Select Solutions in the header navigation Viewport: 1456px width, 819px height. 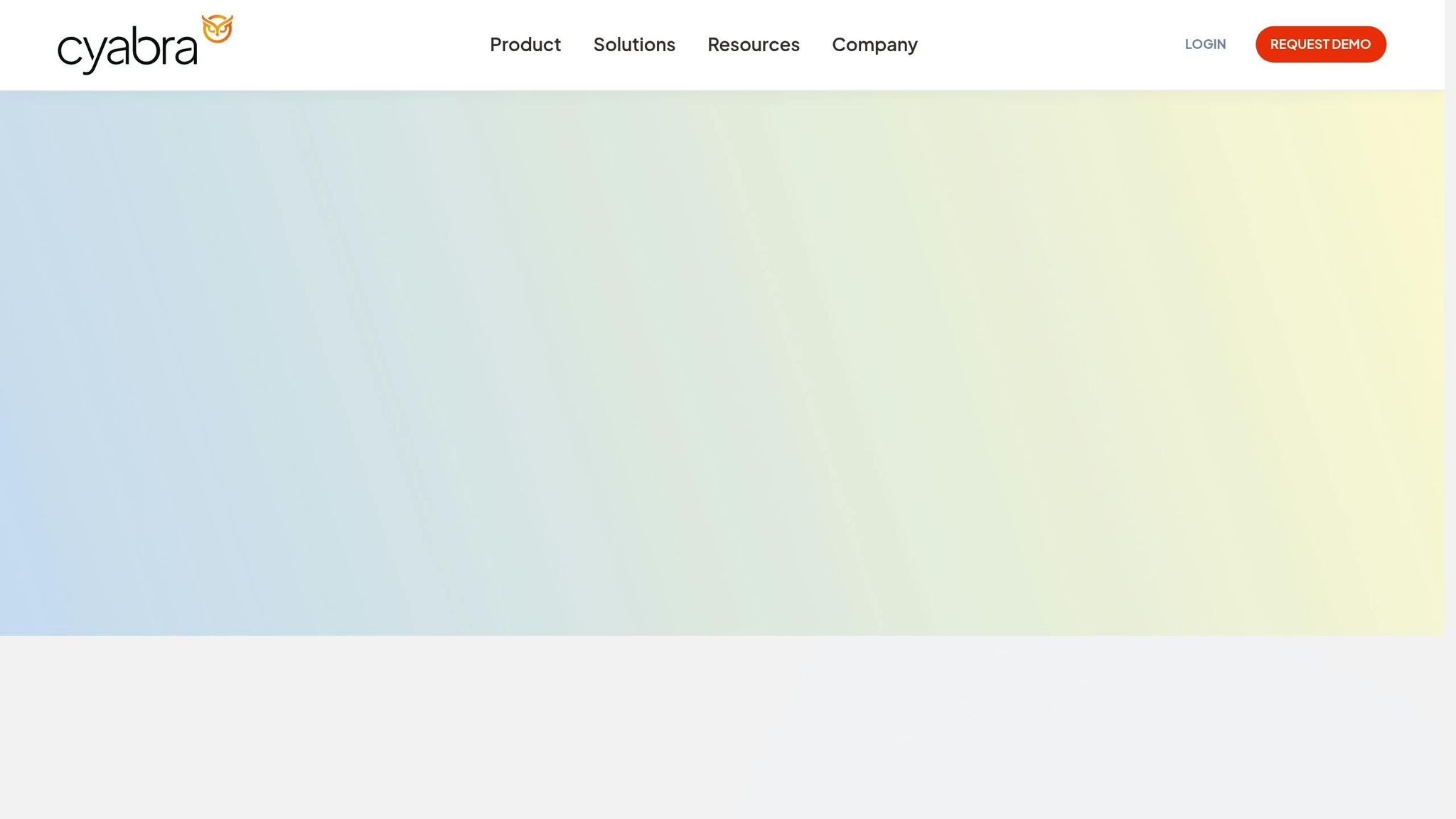click(x=634, y=45)
